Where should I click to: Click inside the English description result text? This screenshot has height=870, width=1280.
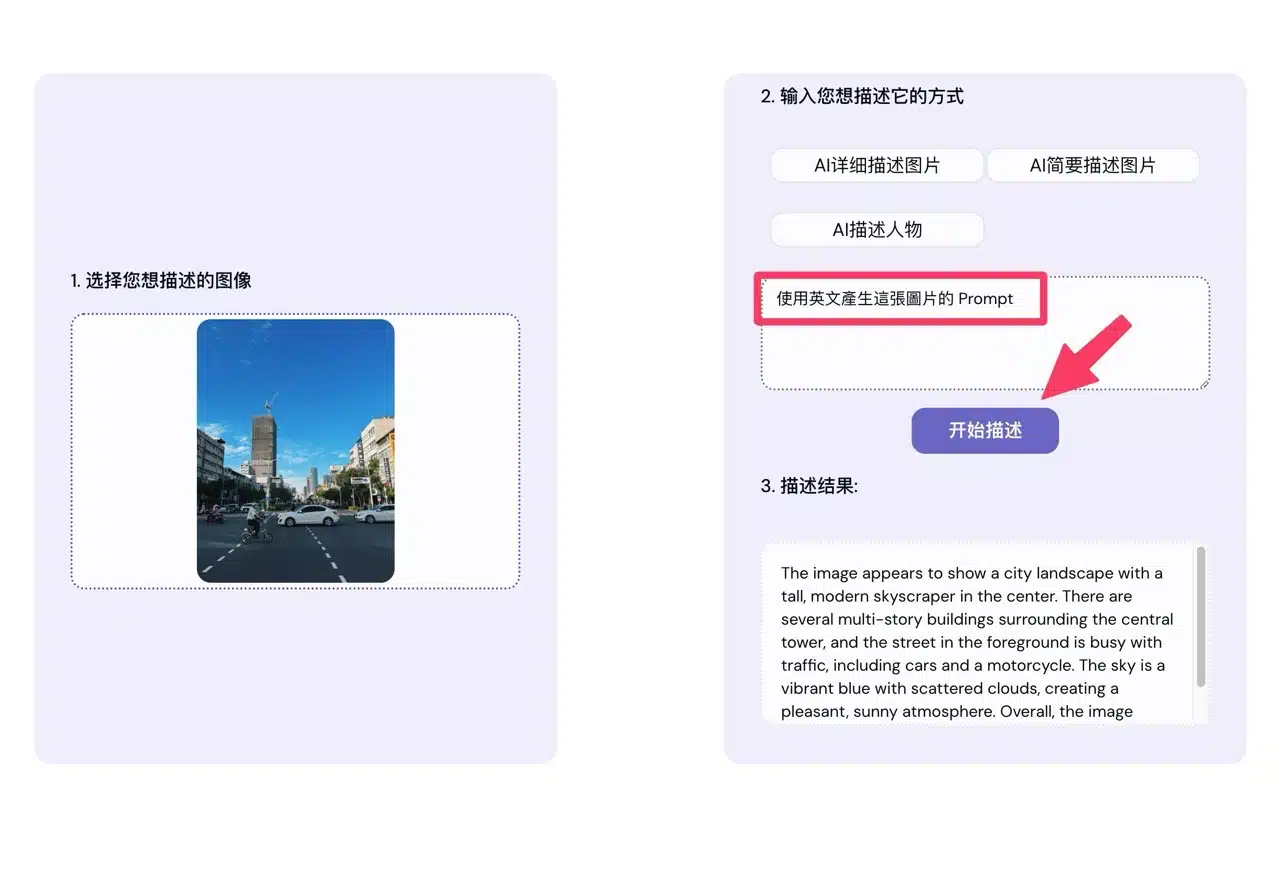click(975, 642)
